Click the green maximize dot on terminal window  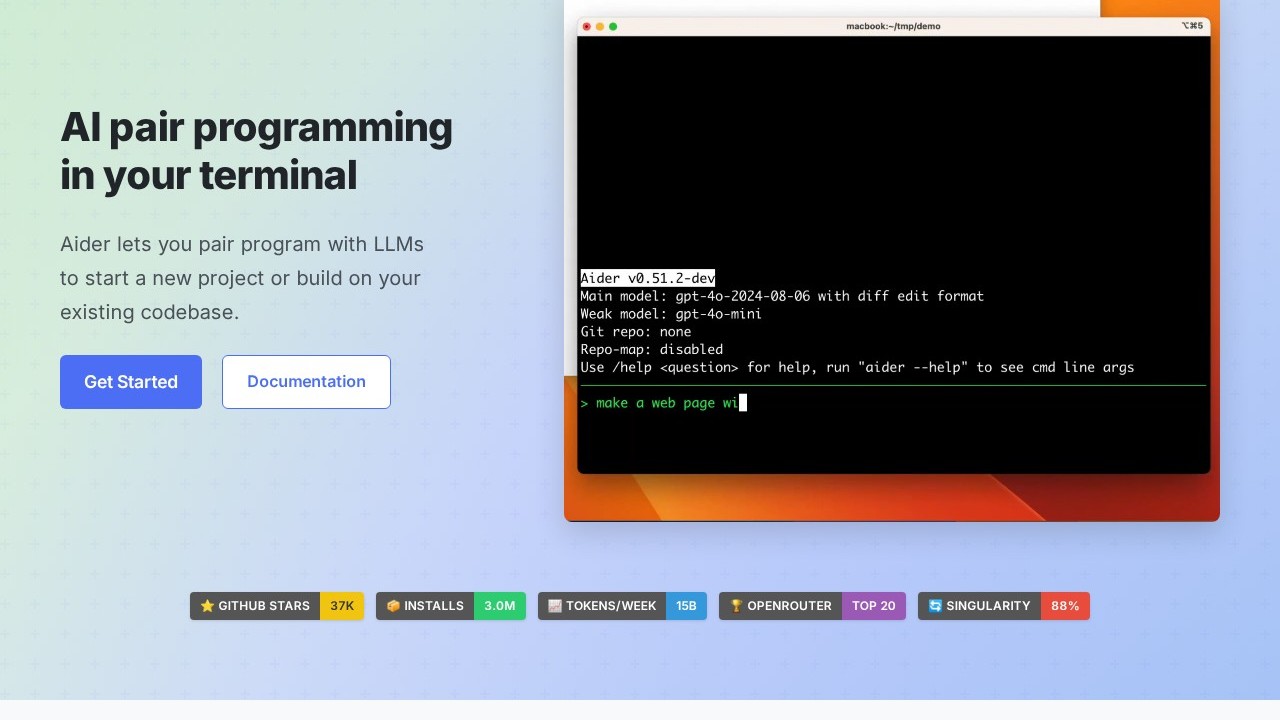coord(613,26)
